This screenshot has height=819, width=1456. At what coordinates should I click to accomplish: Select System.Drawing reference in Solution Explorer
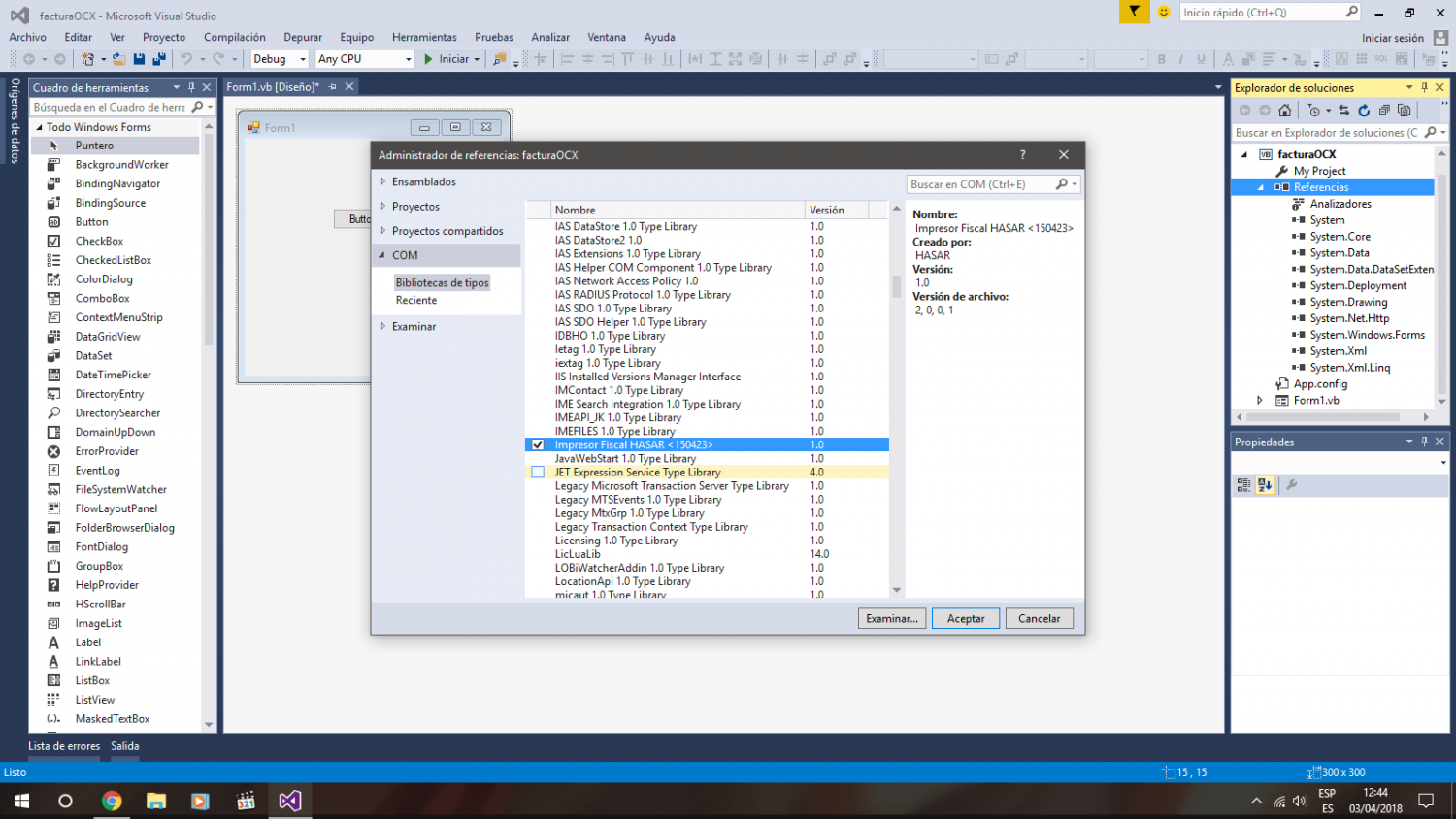tap(1348, 302)
